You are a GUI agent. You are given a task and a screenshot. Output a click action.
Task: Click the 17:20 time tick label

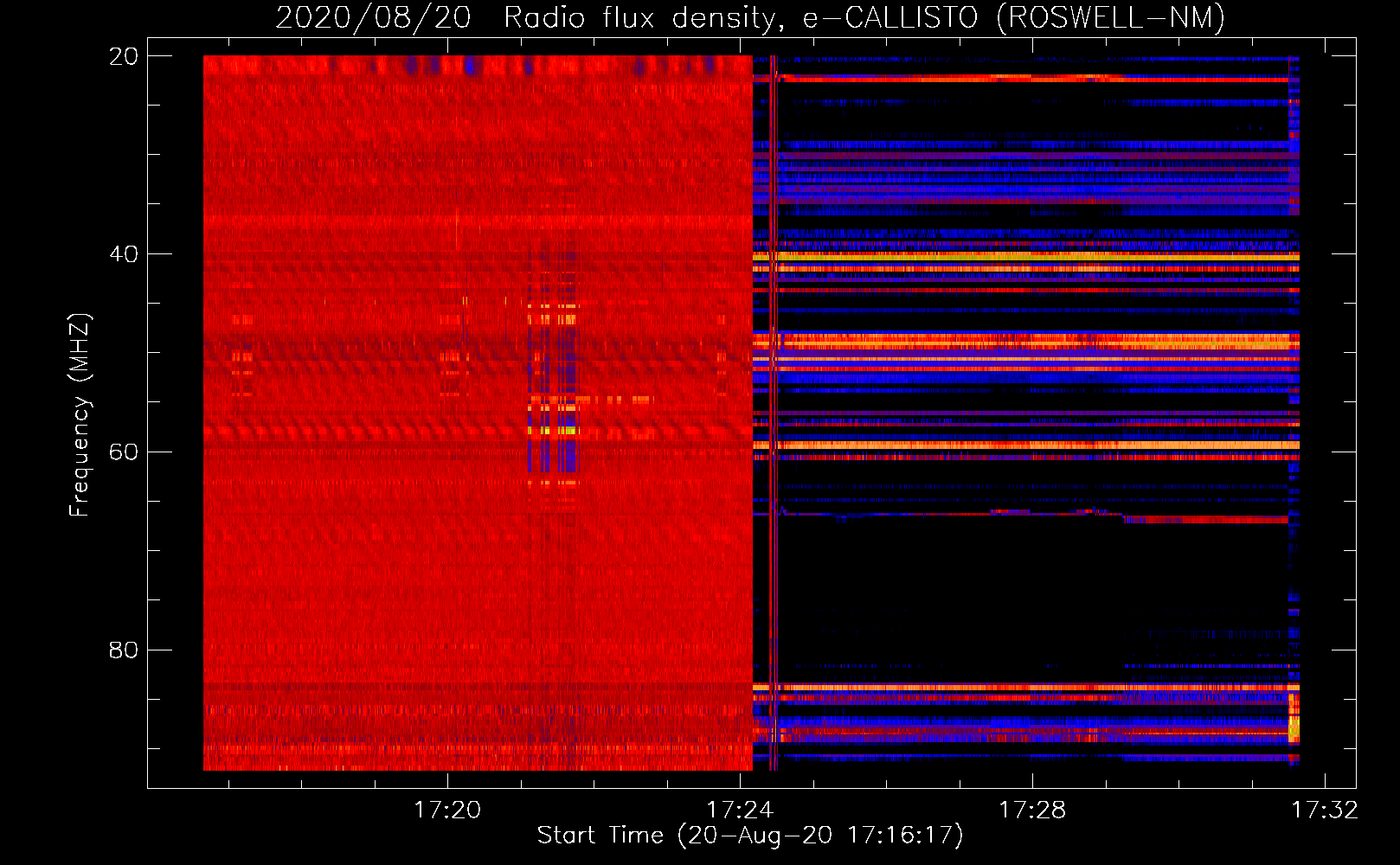pos(447,811)
